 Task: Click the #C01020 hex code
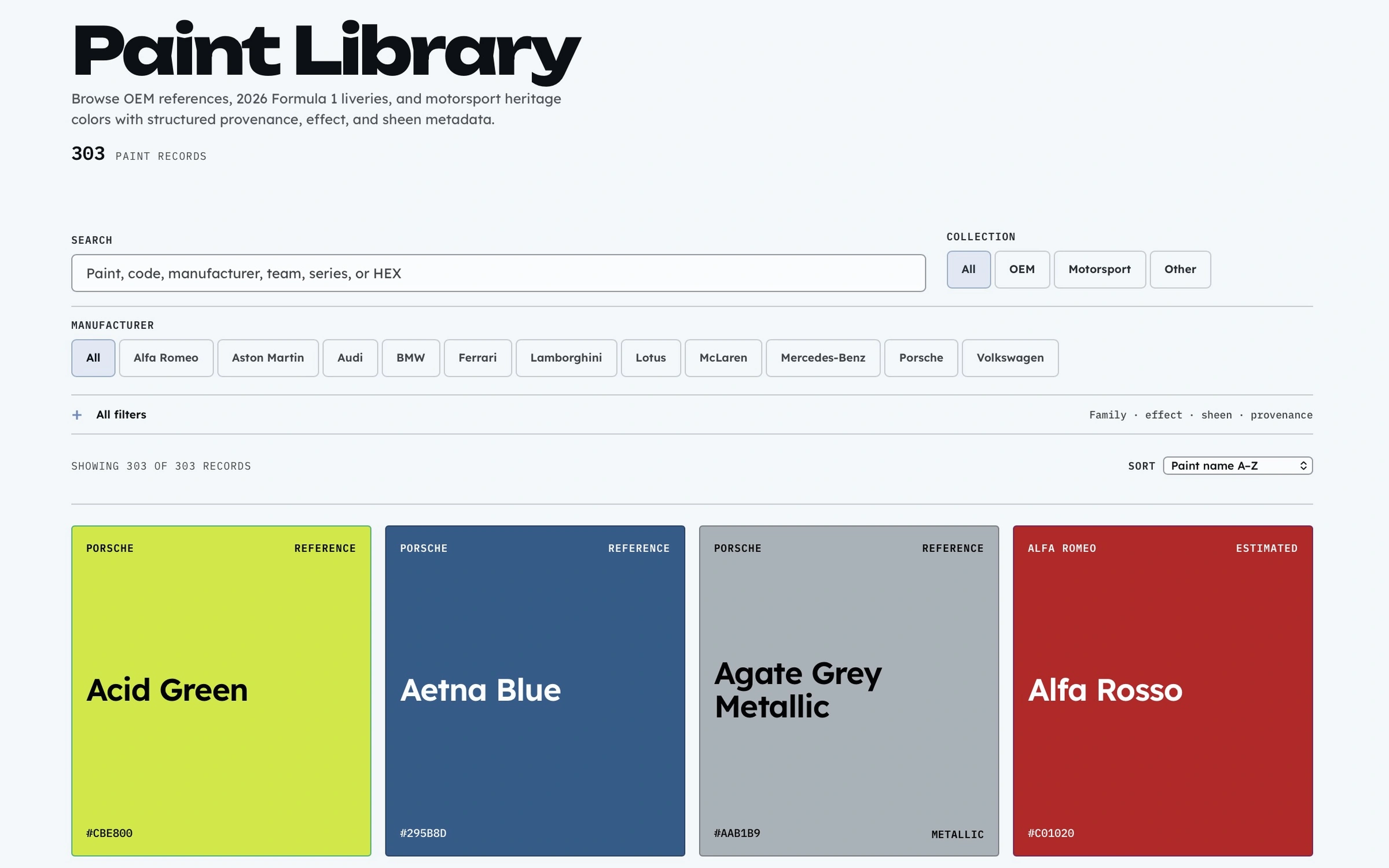(1050, 833)
